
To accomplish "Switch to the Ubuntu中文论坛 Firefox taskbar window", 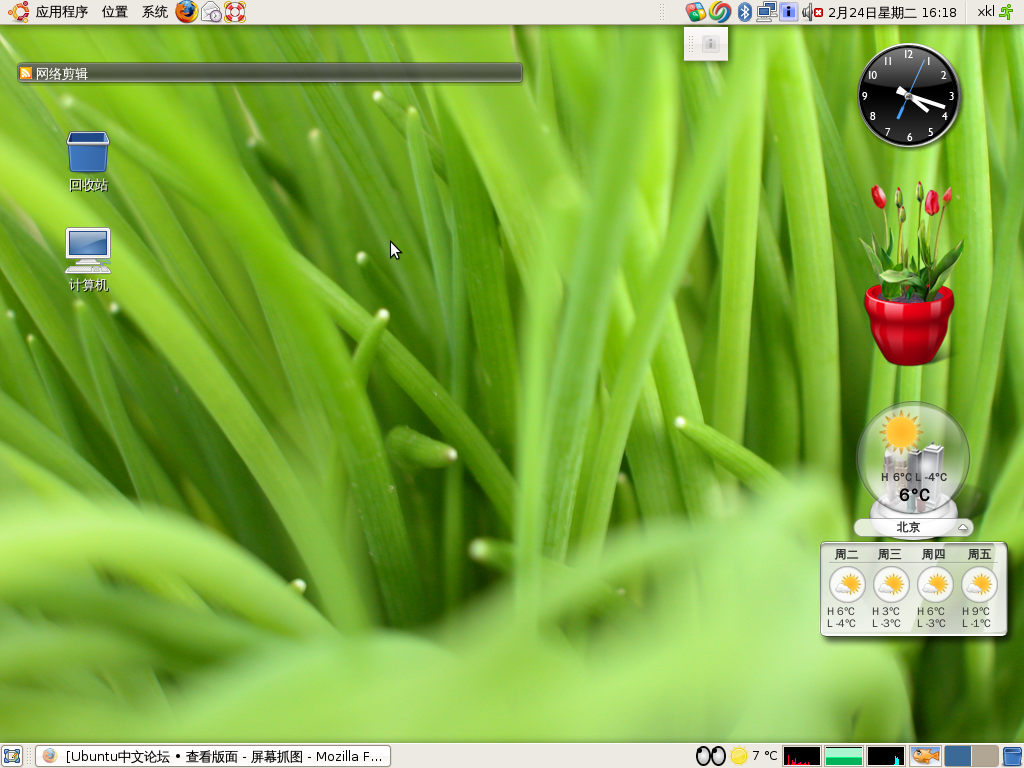I will click(x=213, y=756).
